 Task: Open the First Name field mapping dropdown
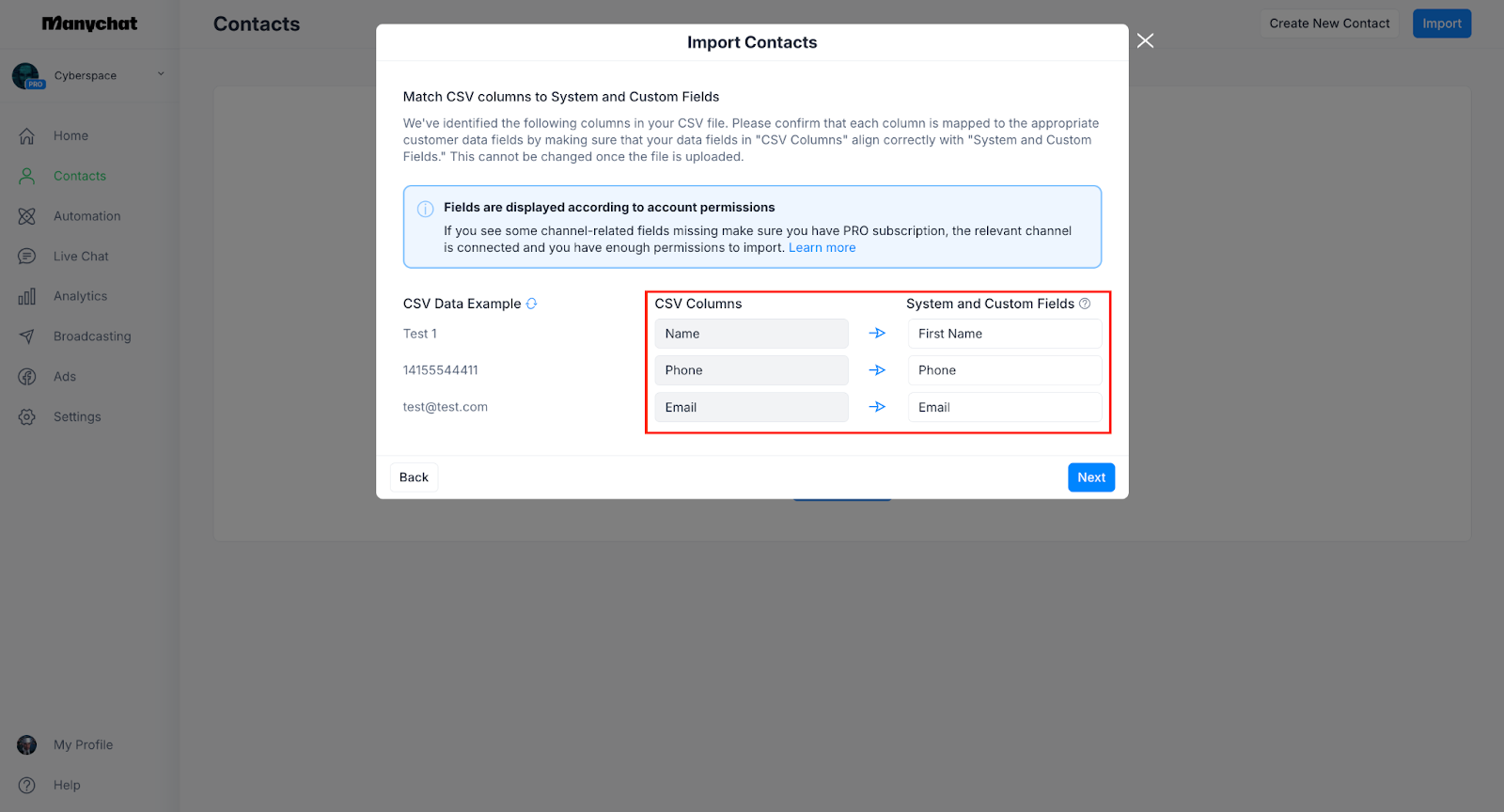(1004, 334)
